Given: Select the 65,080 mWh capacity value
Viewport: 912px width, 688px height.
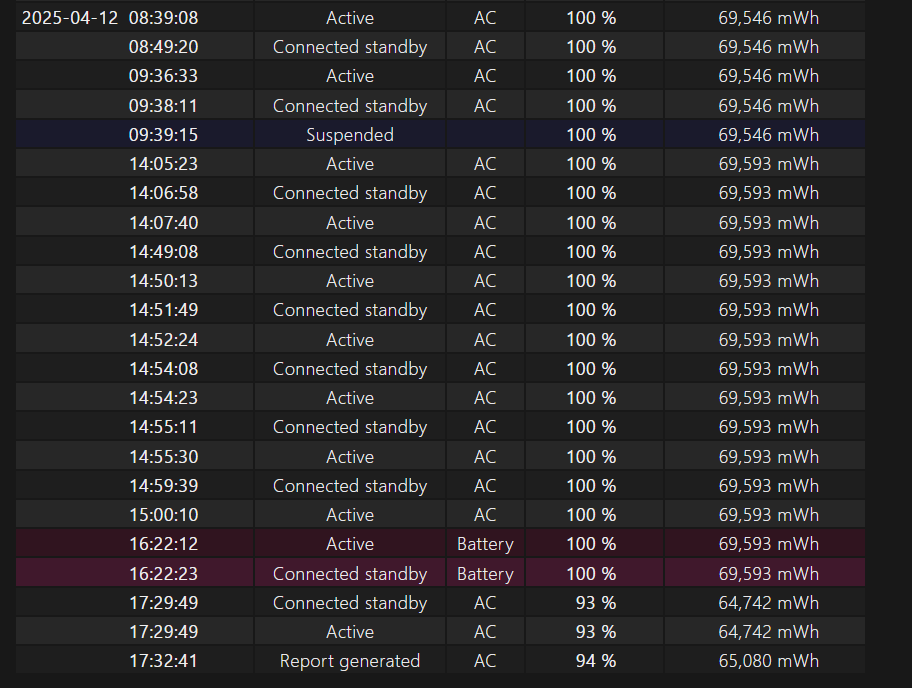Looking at the screenshot, I should [768, 661].
